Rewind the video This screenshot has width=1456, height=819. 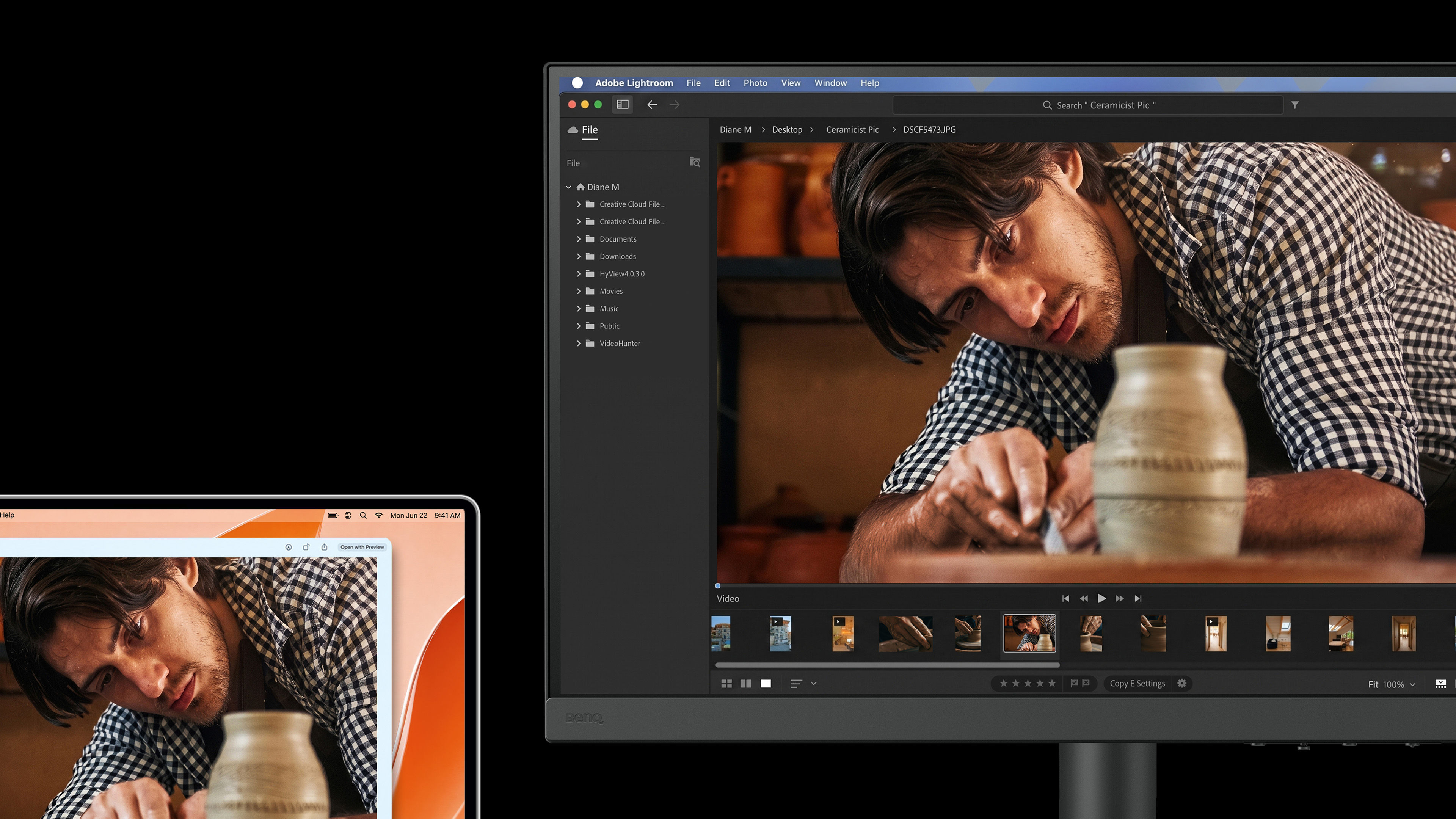1084,599
